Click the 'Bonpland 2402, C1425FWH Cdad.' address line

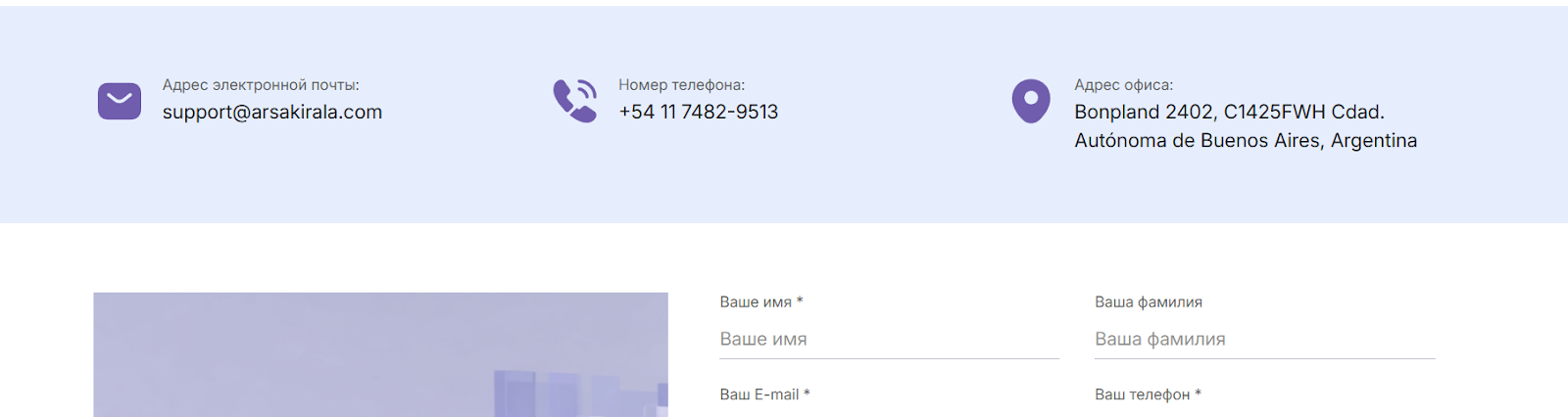1230,112
